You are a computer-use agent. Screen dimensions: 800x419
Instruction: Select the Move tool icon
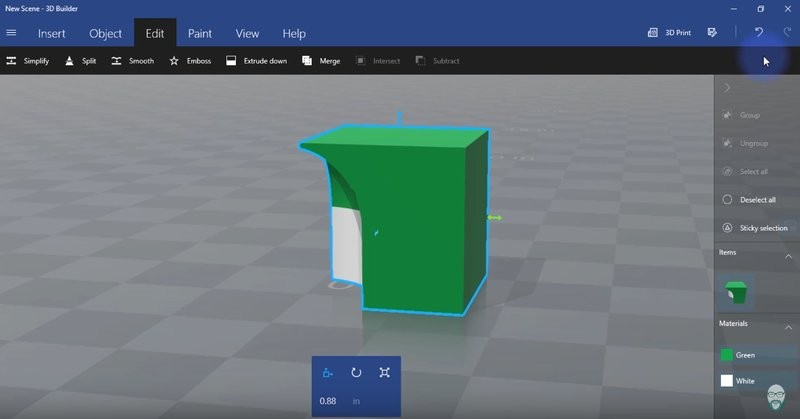click(x=327, y=373)
